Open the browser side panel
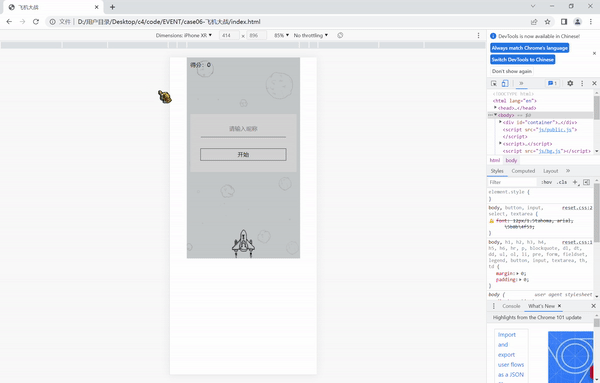This screenshot has height=383, width=600. [x=564, y=22]
